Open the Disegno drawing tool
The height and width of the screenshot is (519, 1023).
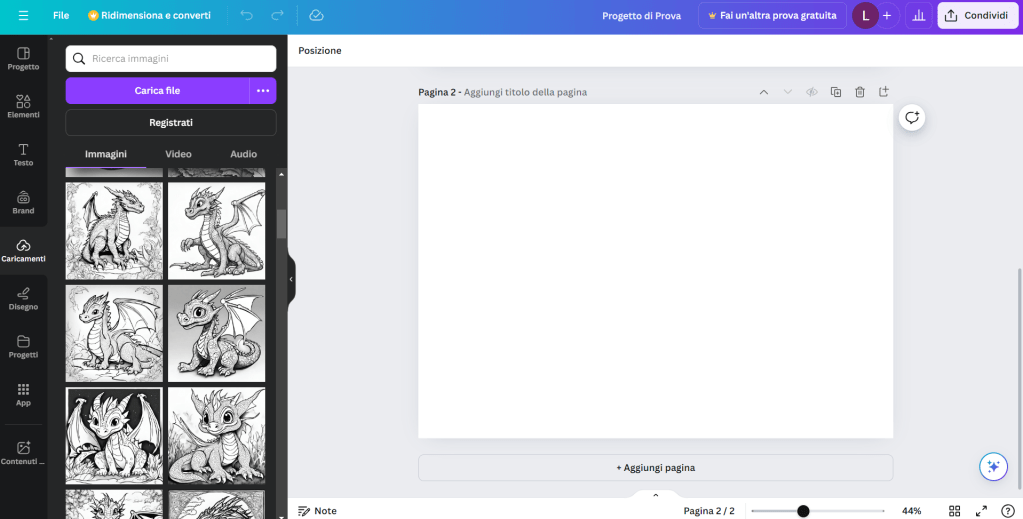pyautogui.click(x=23, y=298)
